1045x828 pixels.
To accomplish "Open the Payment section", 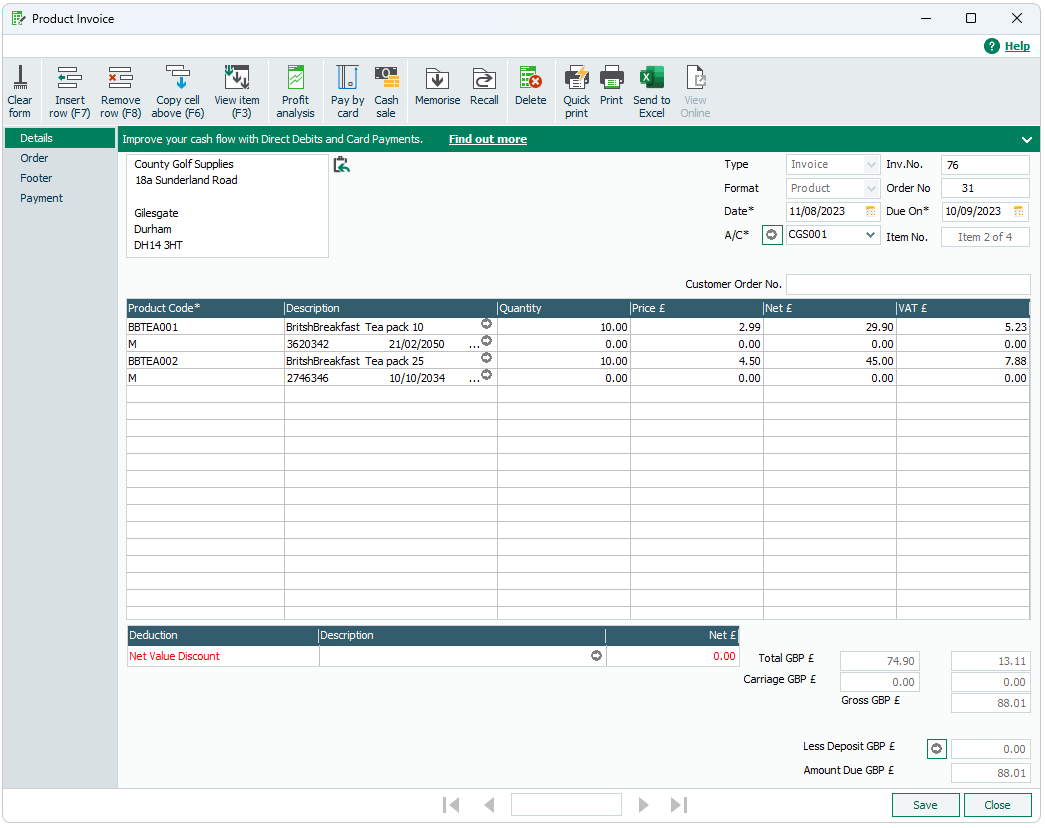I will 41,198.
